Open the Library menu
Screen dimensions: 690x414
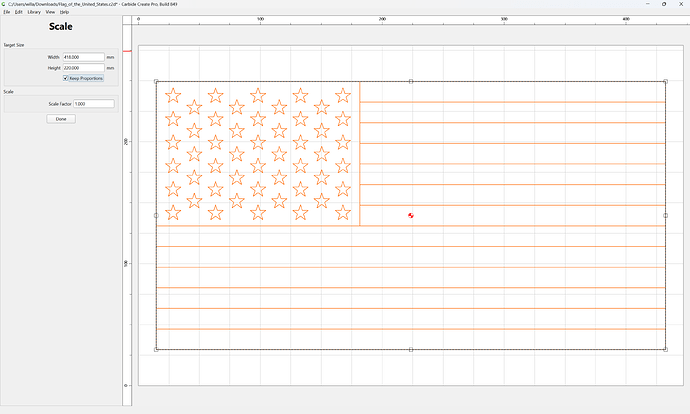(x=34, y=12)
